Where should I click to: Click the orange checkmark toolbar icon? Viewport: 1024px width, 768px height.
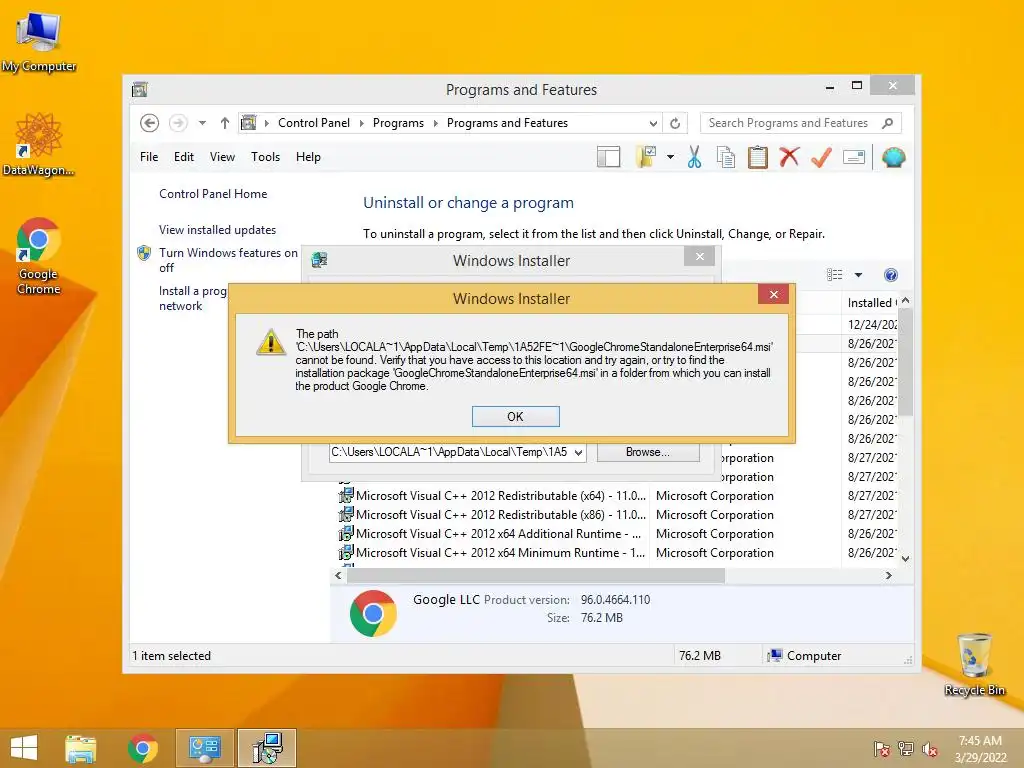click(821, 157)
